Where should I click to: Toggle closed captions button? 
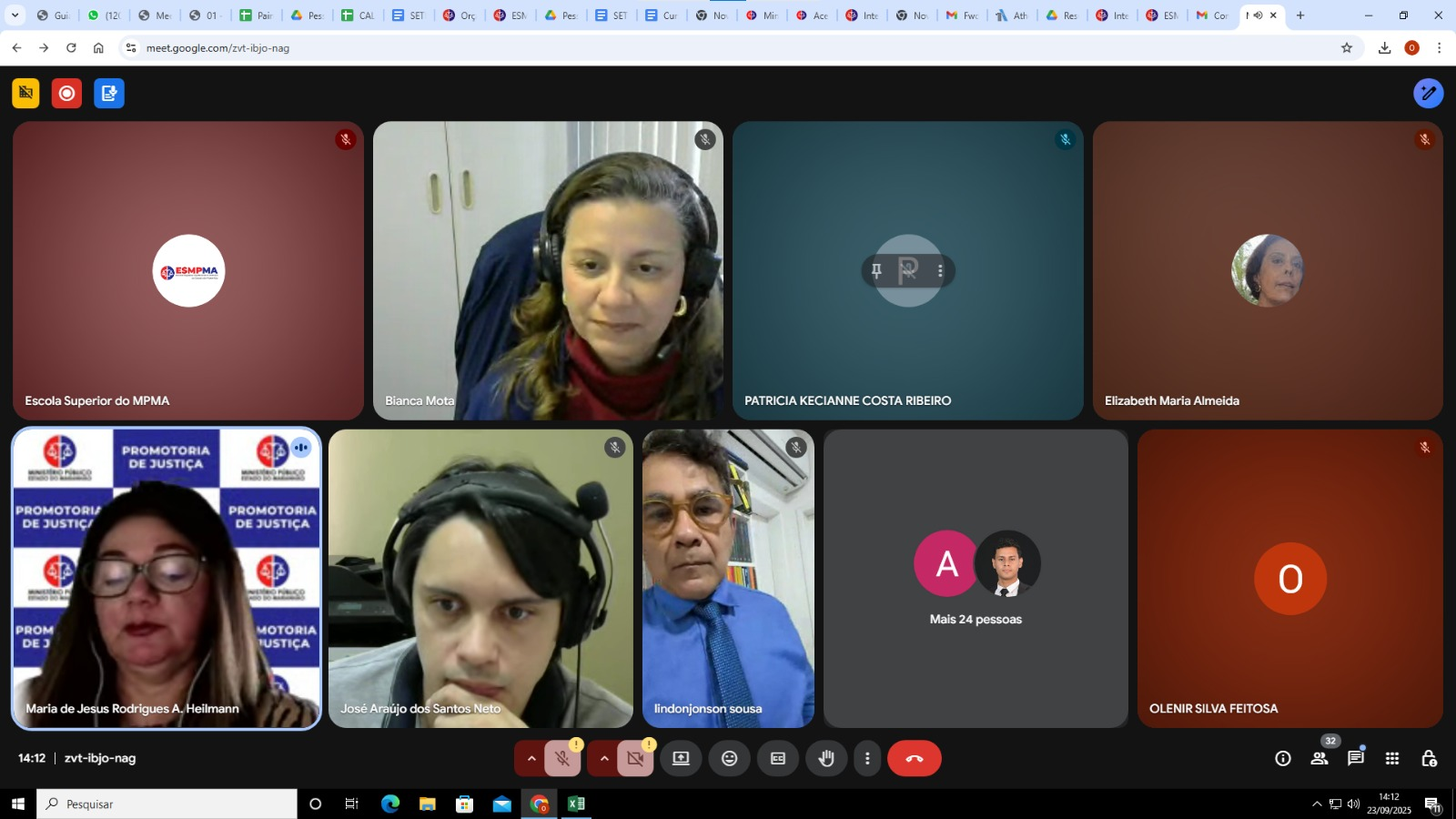(778, 759)
